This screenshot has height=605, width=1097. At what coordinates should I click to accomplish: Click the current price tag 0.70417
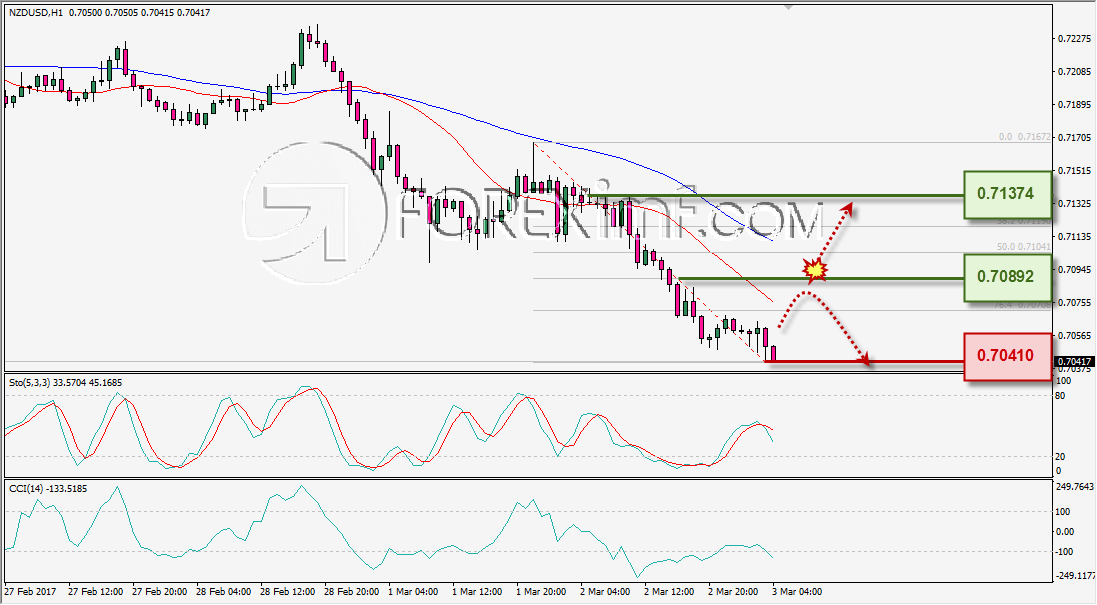pos(1074,362)
